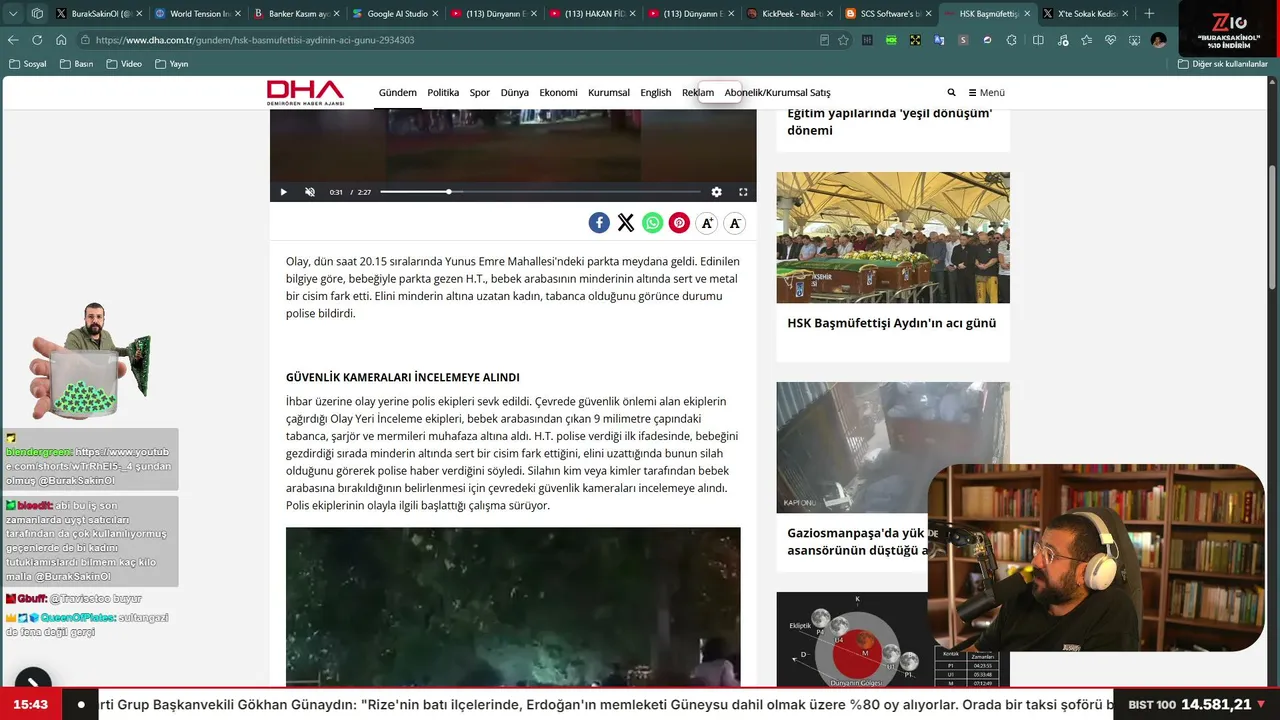Viewport: 1280px width, 720px height.
Task: Open the DHA site search
Action: 951,93
